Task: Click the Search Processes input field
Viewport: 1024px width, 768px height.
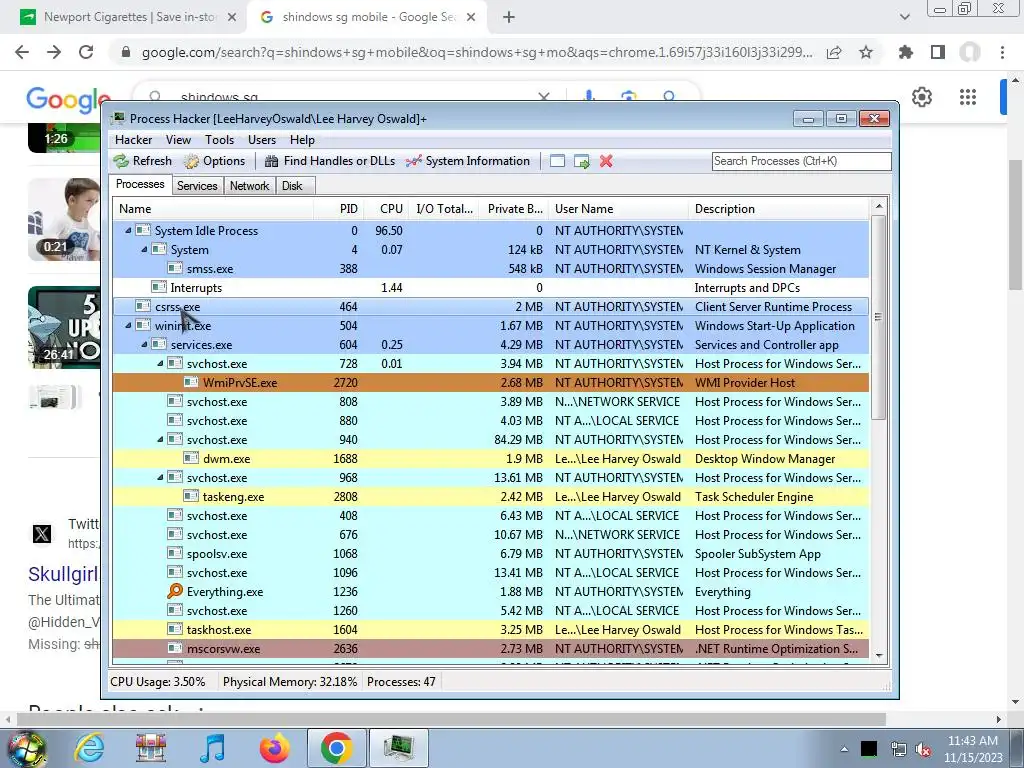Action: click(801, 161)
